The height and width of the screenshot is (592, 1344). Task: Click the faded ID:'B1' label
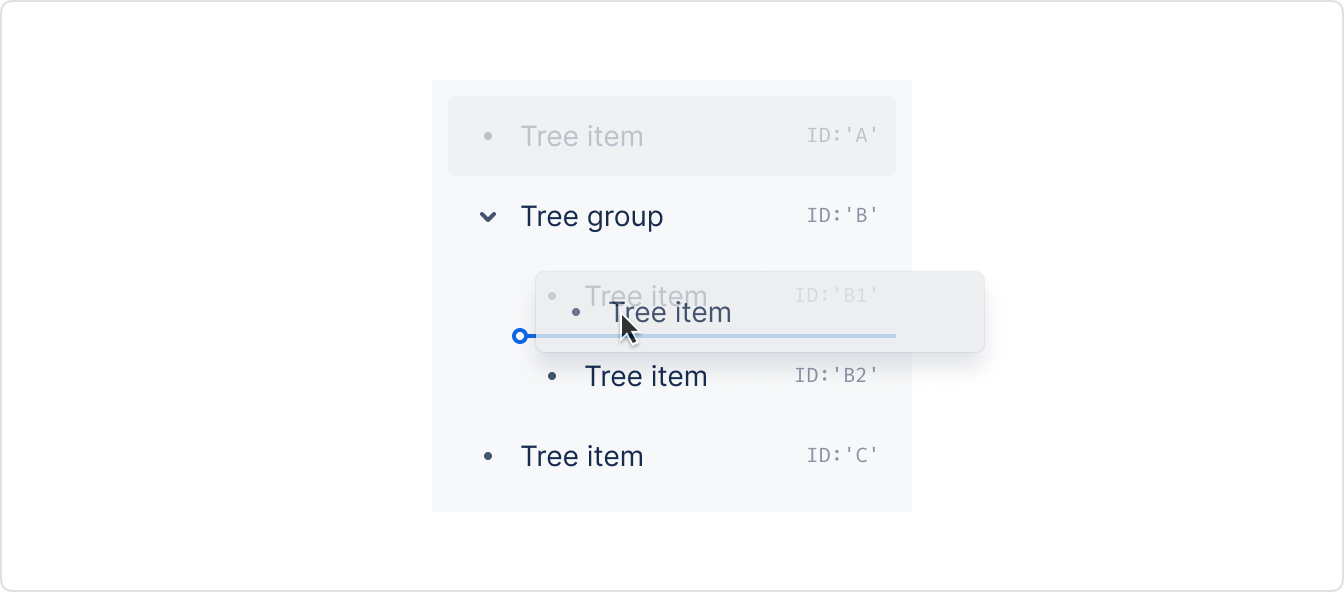836,295
